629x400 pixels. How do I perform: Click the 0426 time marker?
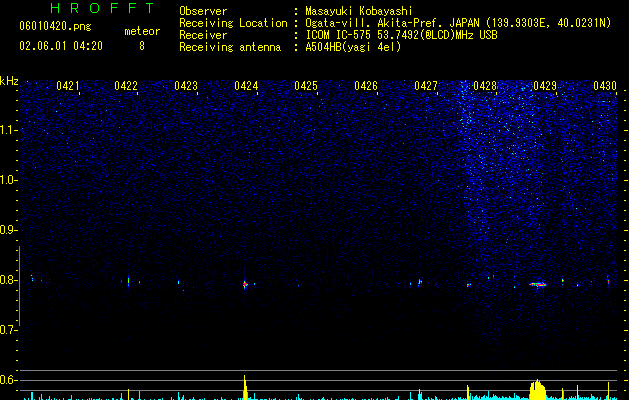(x=366, y=86)
